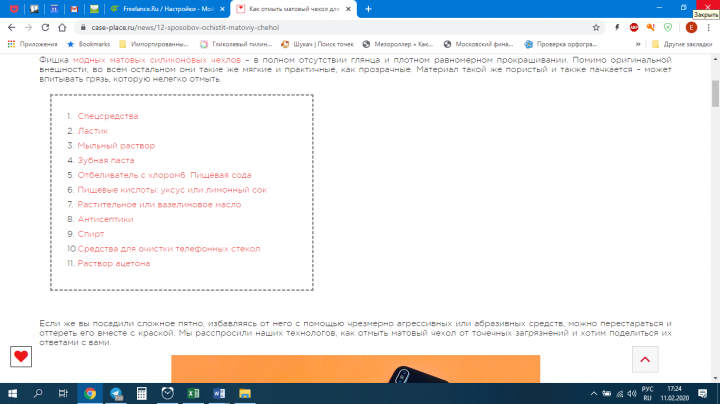Open the pinned green mail tab
The width and height of the screenshot is (720, 404).
94,9
